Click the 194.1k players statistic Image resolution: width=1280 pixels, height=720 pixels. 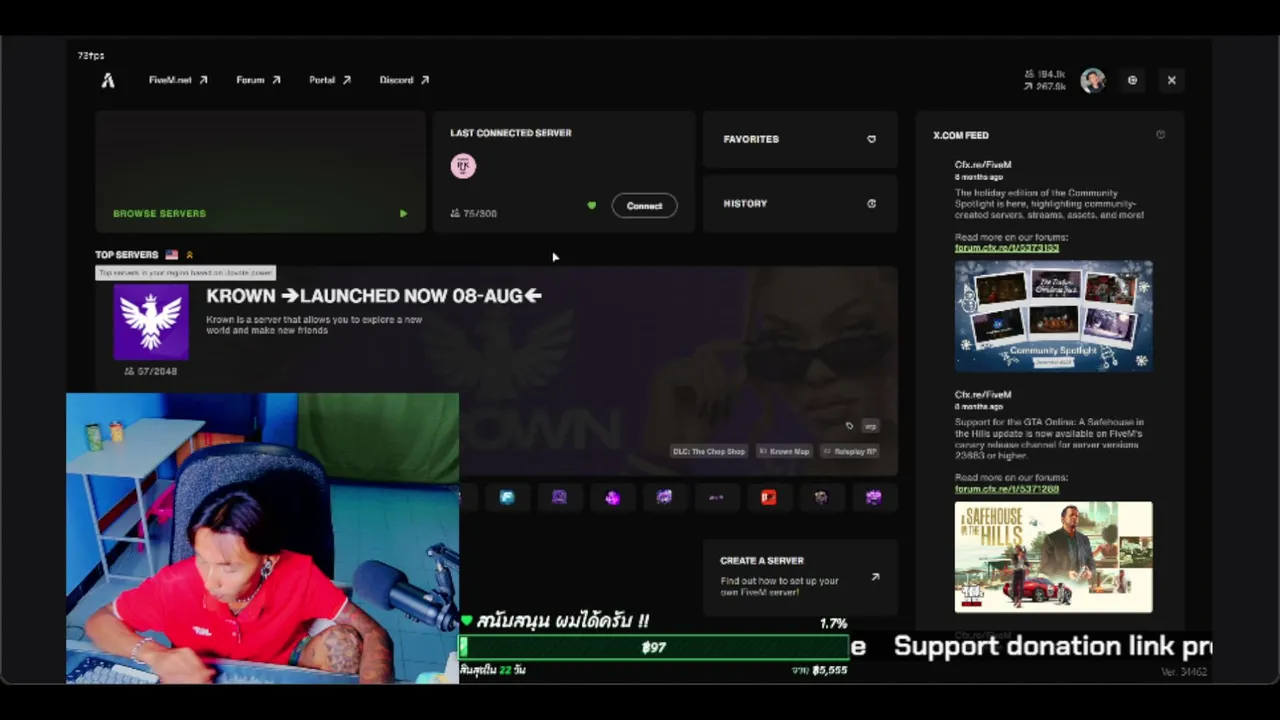coord(1044,74)
